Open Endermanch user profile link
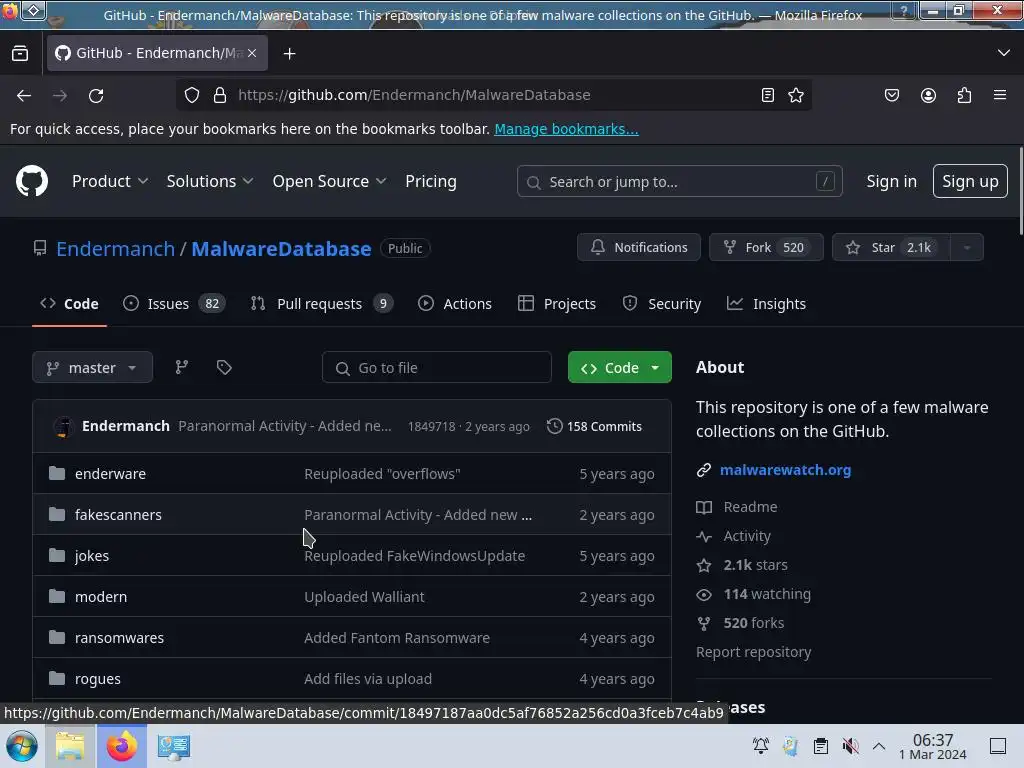This screenshot has height=768, width=1024. 116,248
